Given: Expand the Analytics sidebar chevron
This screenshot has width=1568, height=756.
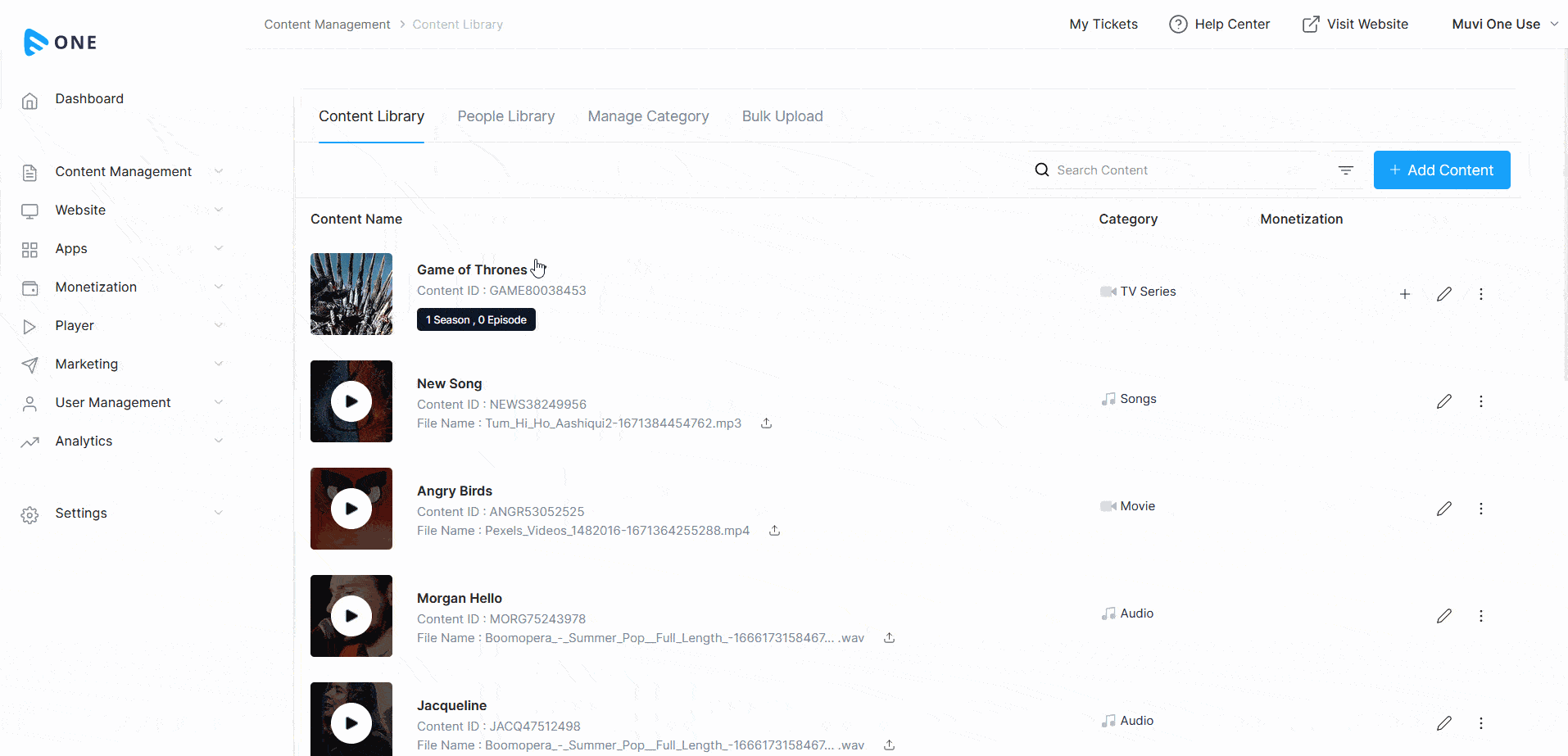Looking at the screenshot, I should tap(219, 441).
